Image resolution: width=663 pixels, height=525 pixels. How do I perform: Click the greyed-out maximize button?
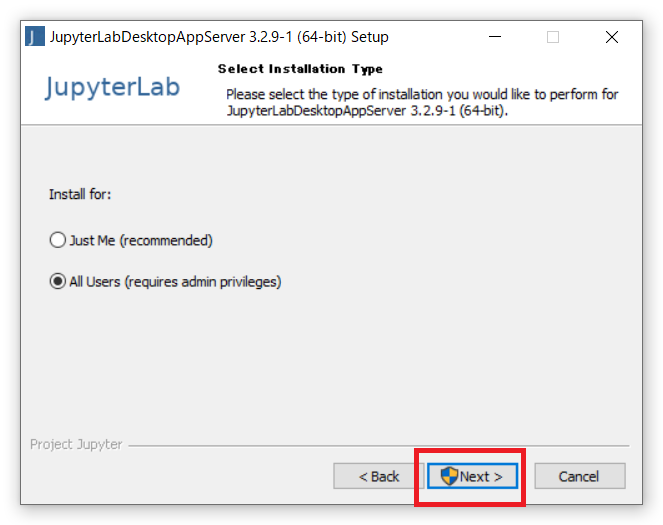[553, 37]
